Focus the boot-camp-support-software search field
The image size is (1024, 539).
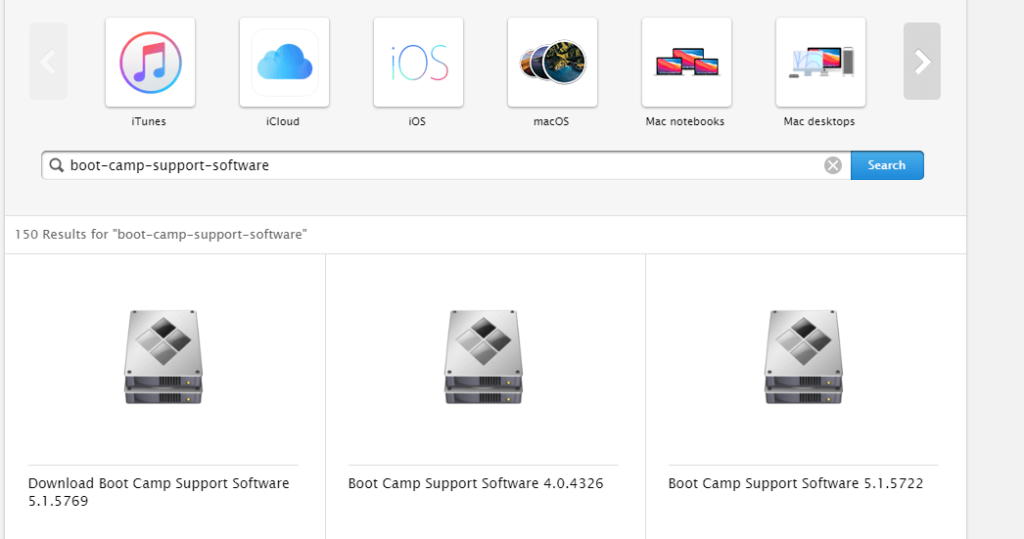446,165
